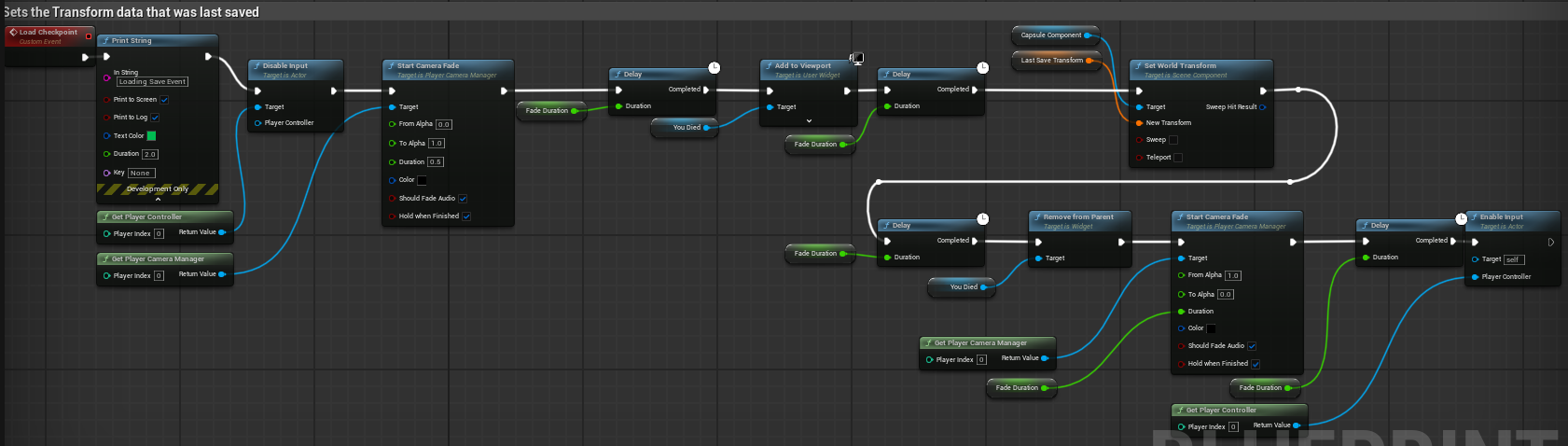Toggle Should Fade Audio on second Start Camera Fade
This screenshot has height=446, width=1568.
1252,346
